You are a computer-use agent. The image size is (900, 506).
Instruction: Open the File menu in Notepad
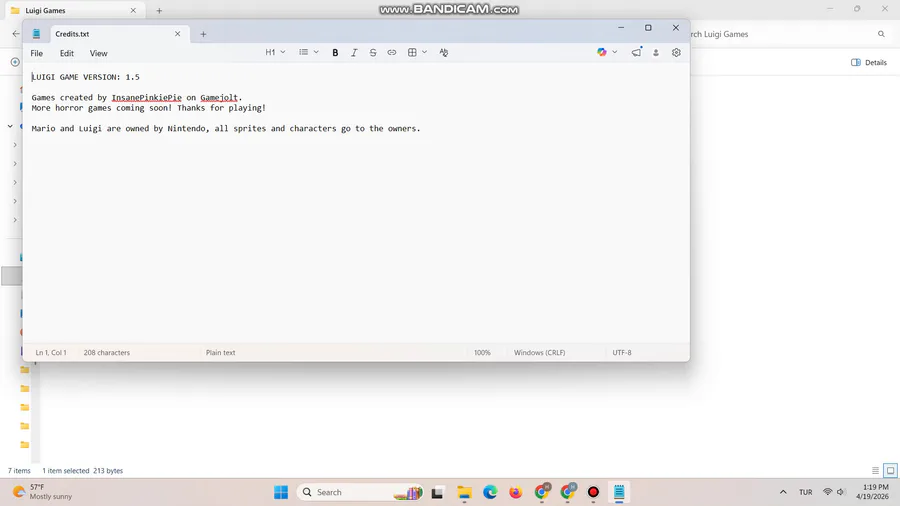point(37,53)
